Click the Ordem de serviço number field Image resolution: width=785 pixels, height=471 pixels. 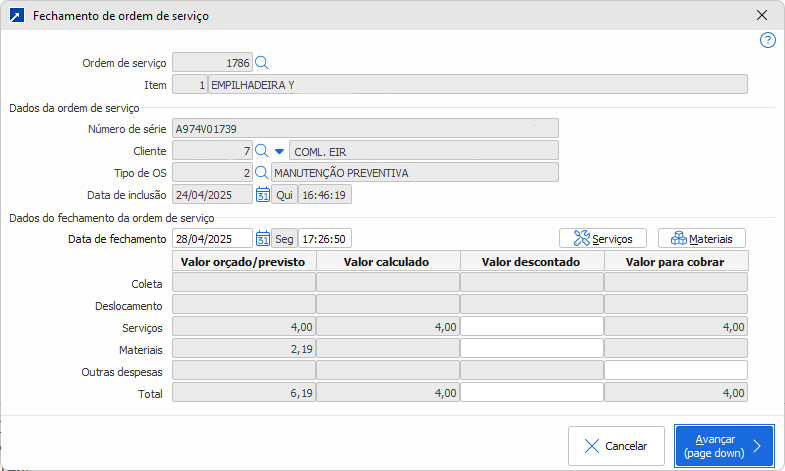[x=212, y=63]
